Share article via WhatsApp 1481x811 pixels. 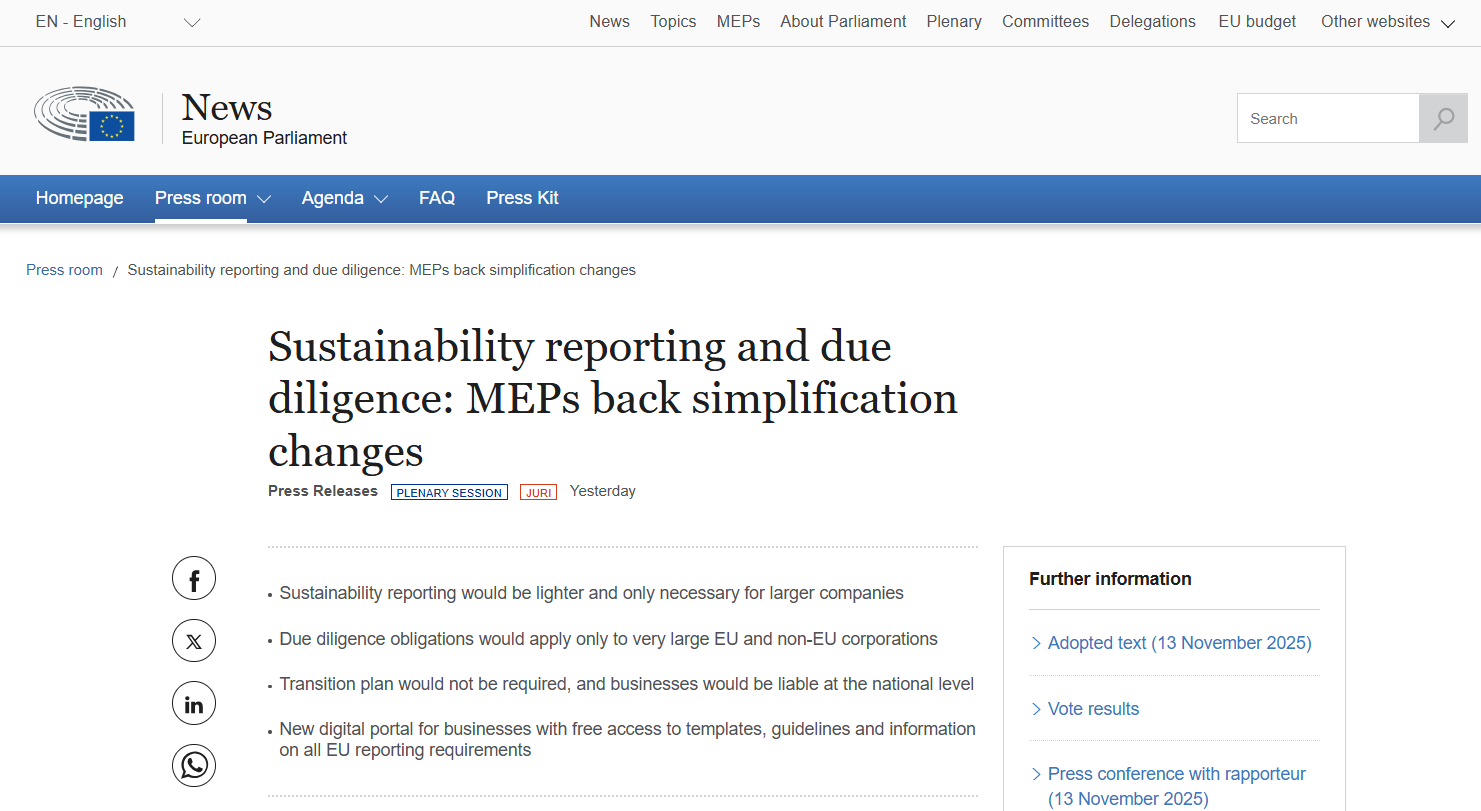point(194,766)
